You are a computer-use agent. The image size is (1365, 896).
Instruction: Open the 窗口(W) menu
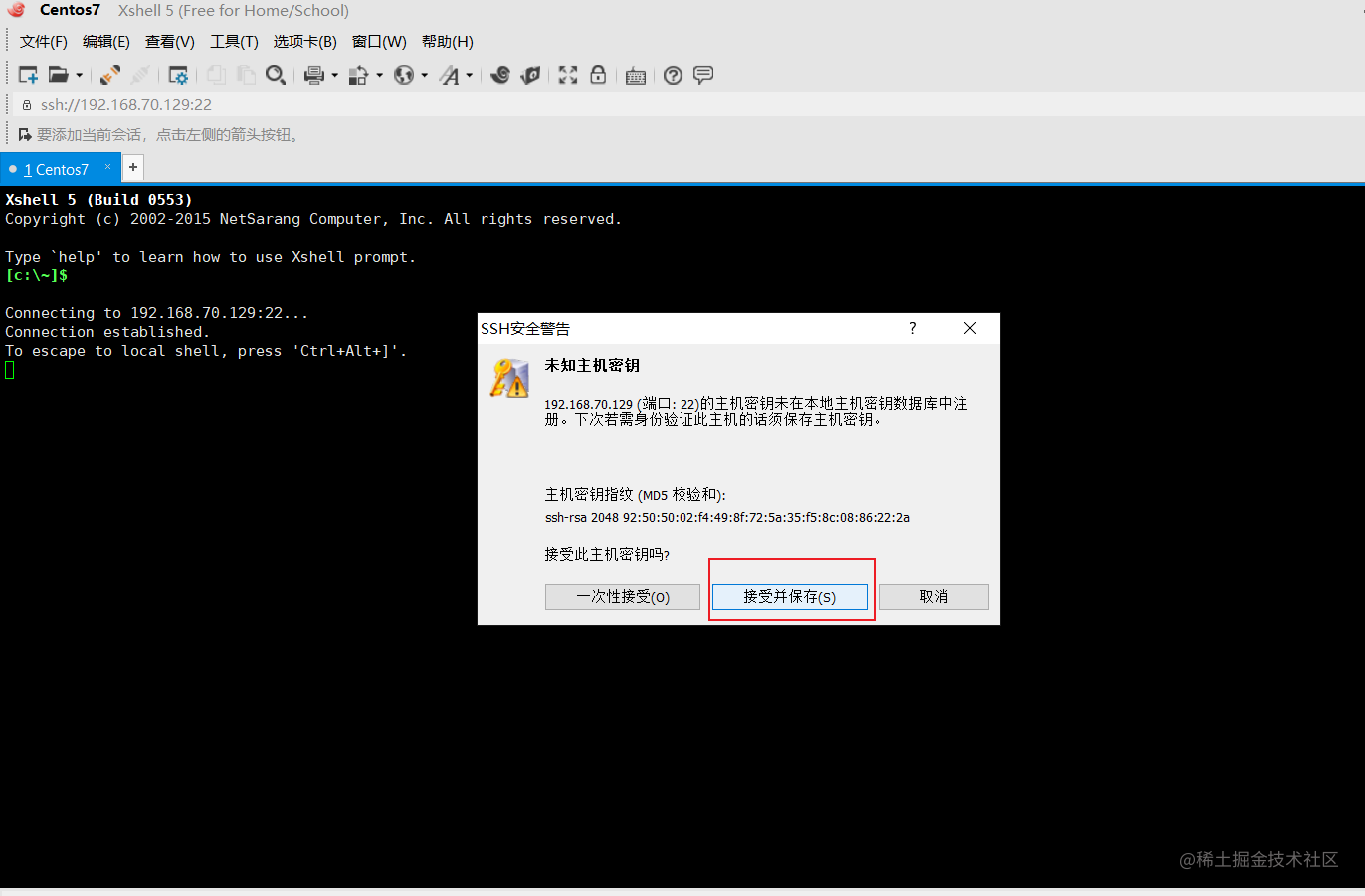point(379,41)
